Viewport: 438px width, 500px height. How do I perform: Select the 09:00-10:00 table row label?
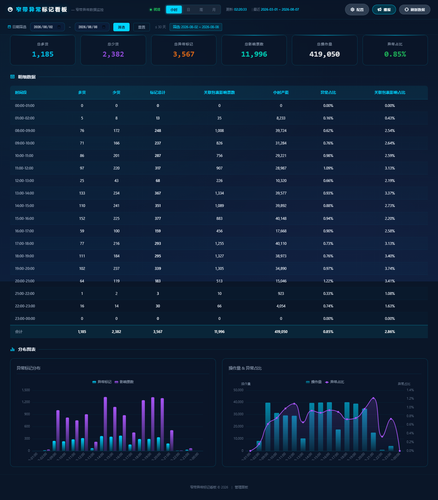(25, 143)
